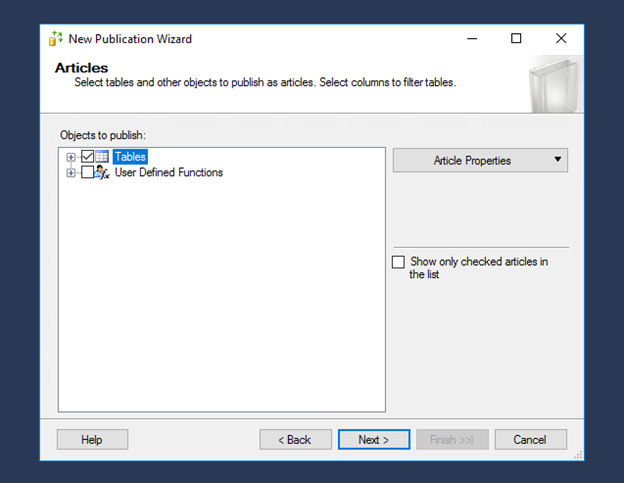This screenshot has height=483, width=624.
Task: Cancel the publication wizard
Action: pos(530,440)
